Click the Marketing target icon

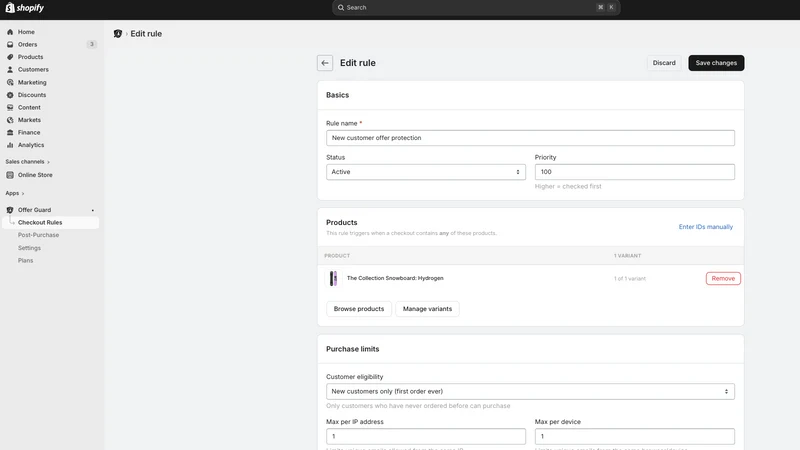coord(10,82)
